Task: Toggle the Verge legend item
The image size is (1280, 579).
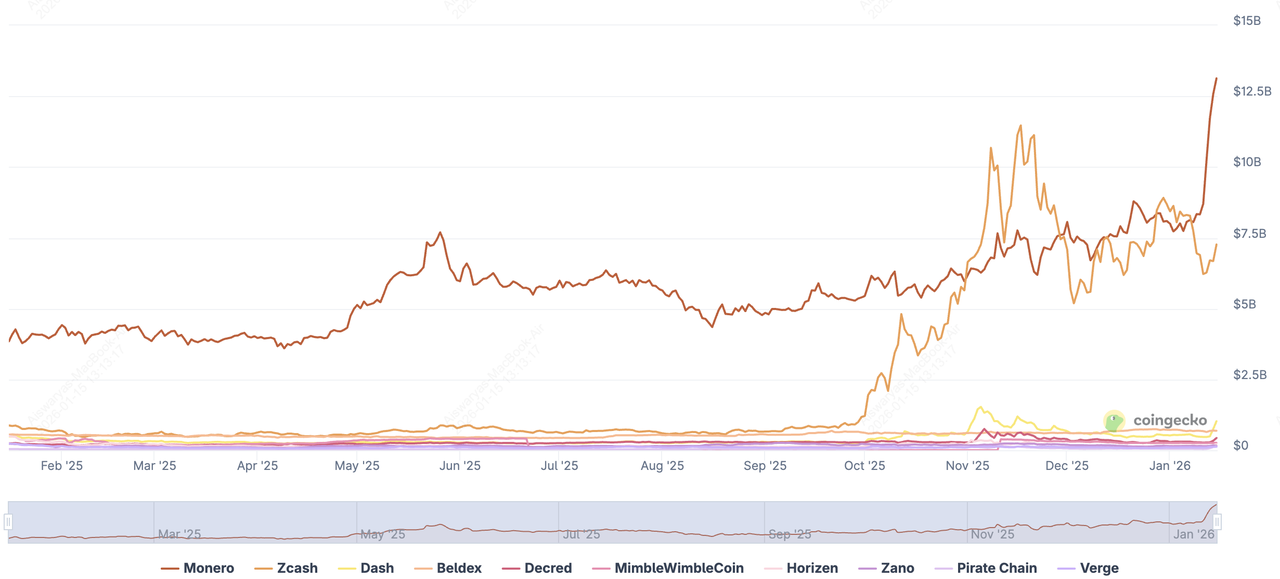Action: pyautogui.click(x=1088, y=568)
